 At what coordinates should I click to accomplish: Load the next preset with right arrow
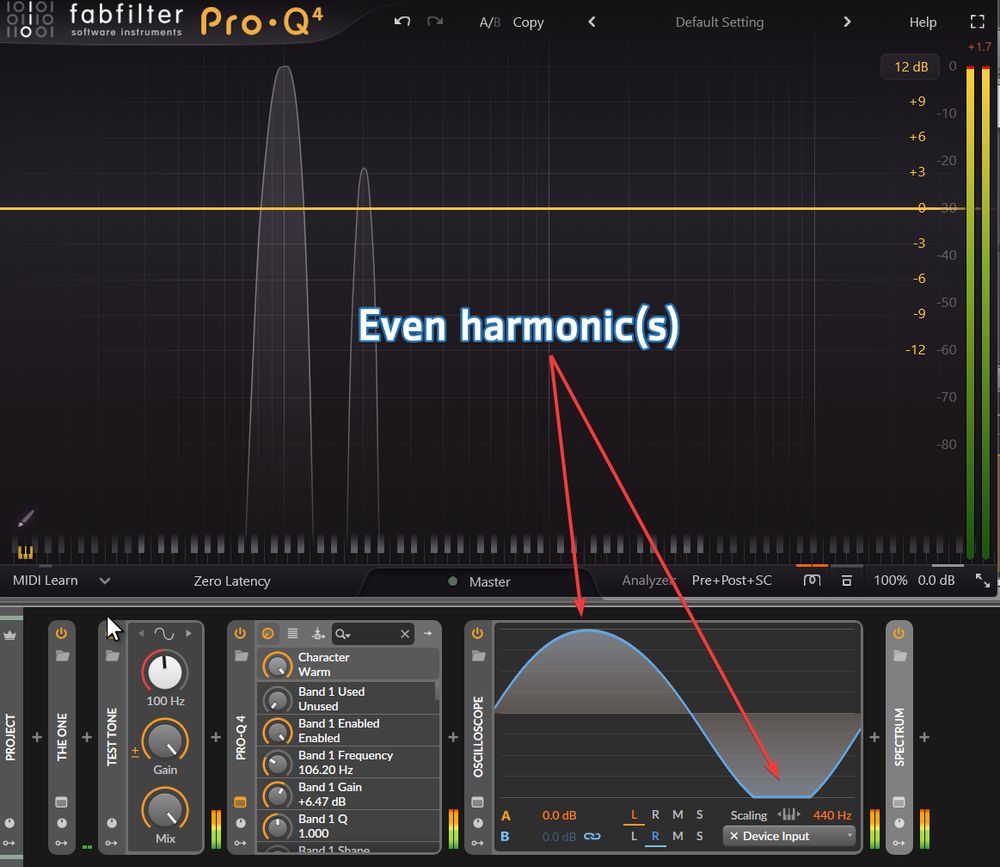[847, 22]
